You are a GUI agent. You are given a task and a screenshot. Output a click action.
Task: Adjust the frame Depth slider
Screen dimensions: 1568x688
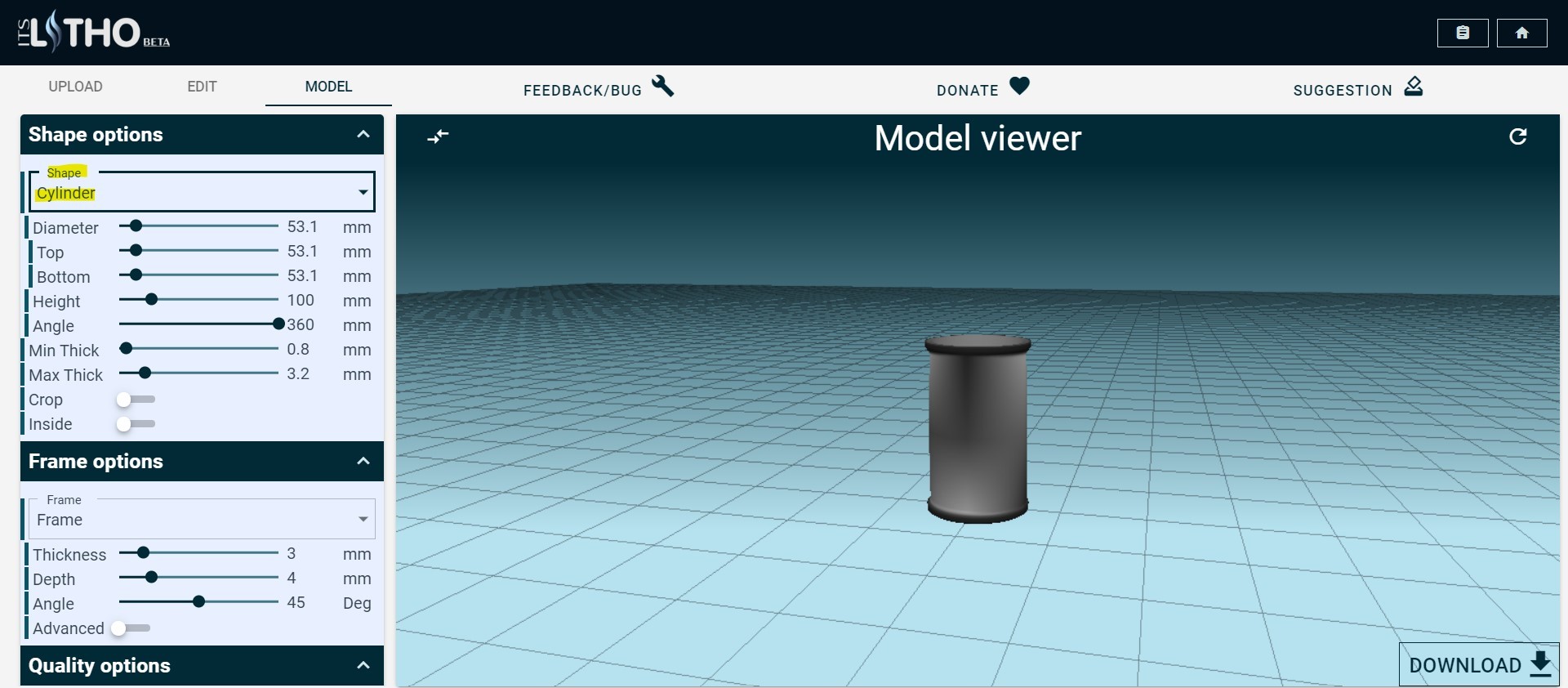[x=198, y=578]
